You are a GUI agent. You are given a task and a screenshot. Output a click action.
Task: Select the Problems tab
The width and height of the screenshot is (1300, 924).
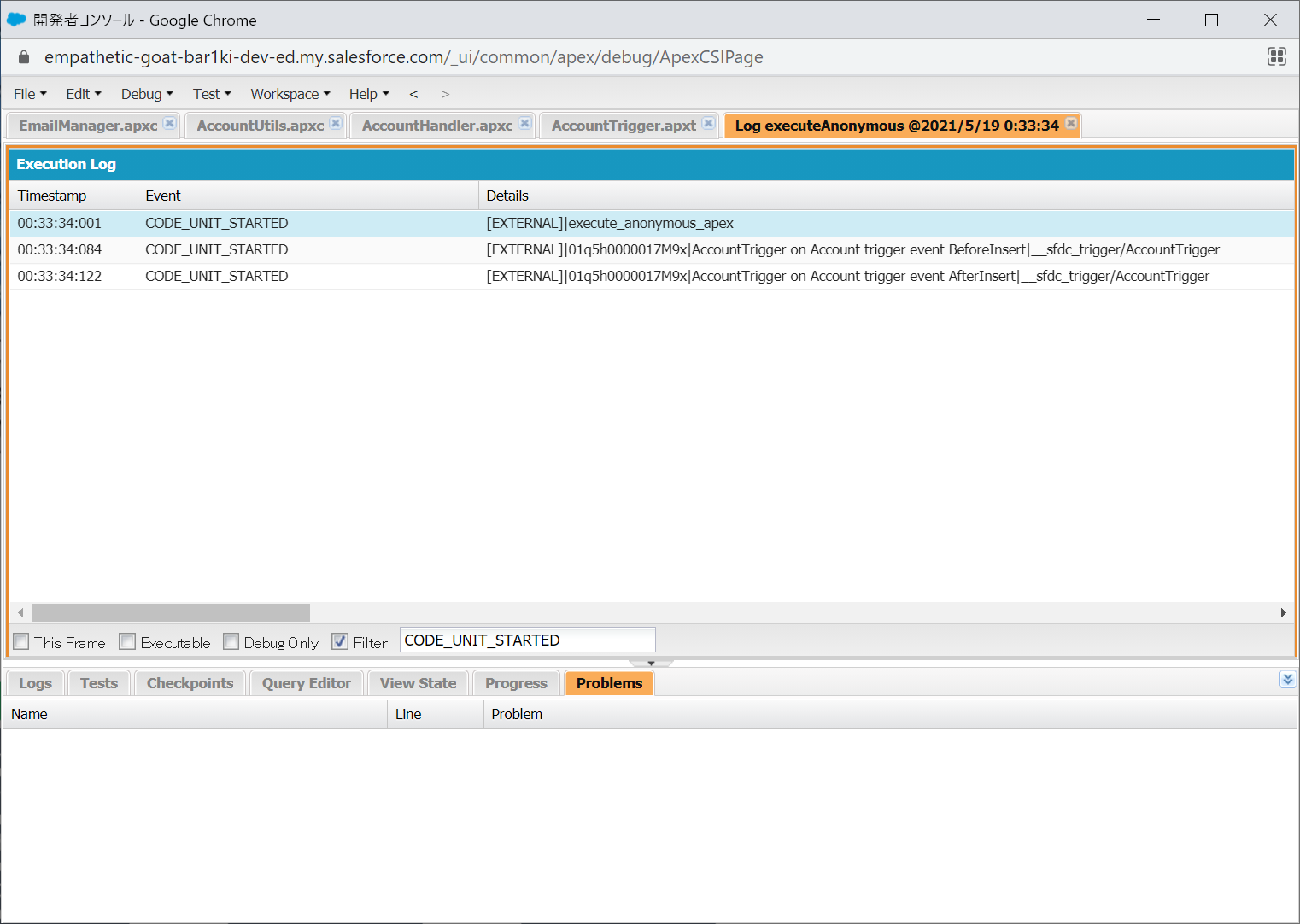click(609, 683)
